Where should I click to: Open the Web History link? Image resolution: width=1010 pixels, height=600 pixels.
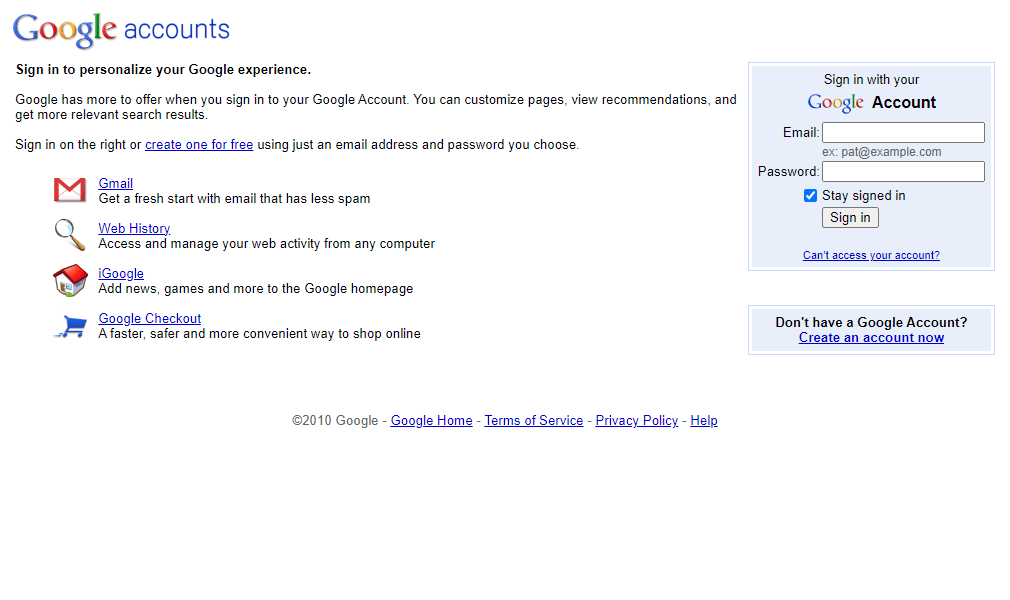coord(134,228)
